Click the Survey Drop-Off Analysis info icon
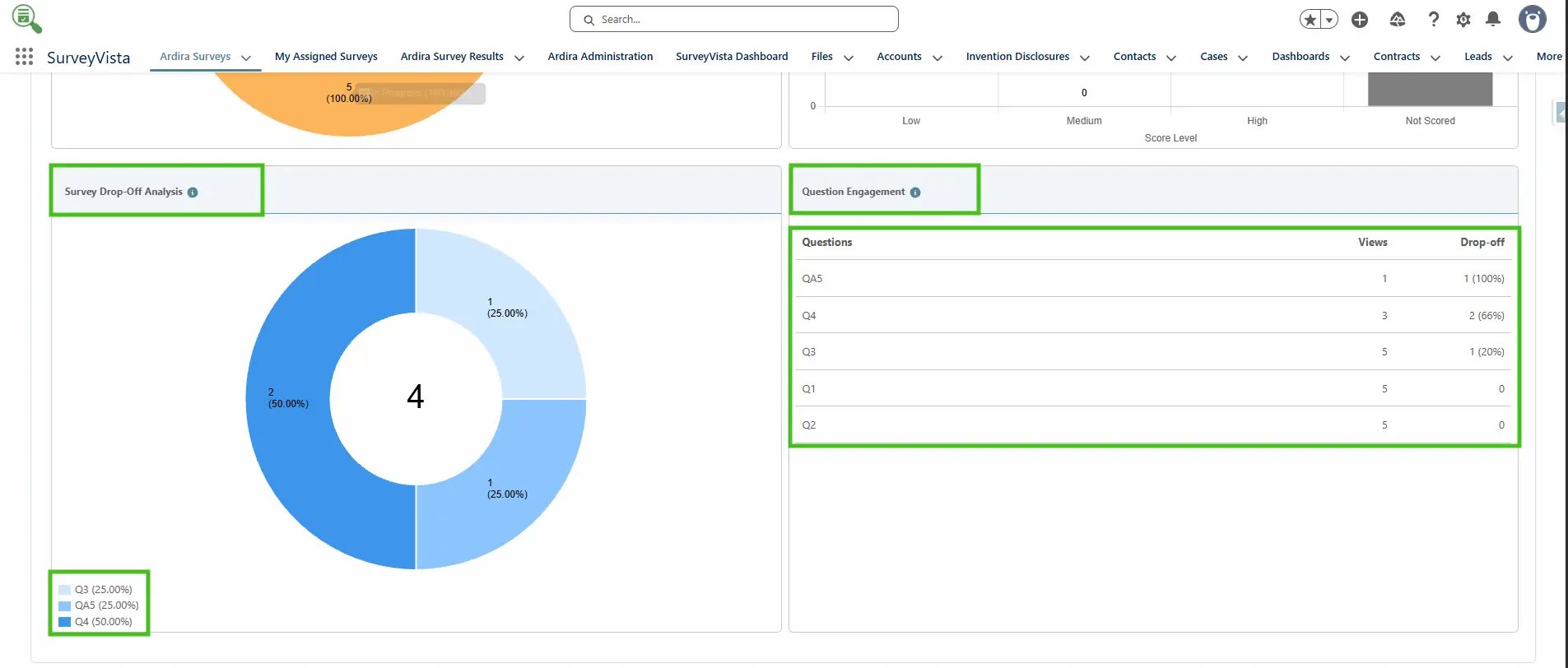Viewport: 1568px width, 668px height. (193, 193)
